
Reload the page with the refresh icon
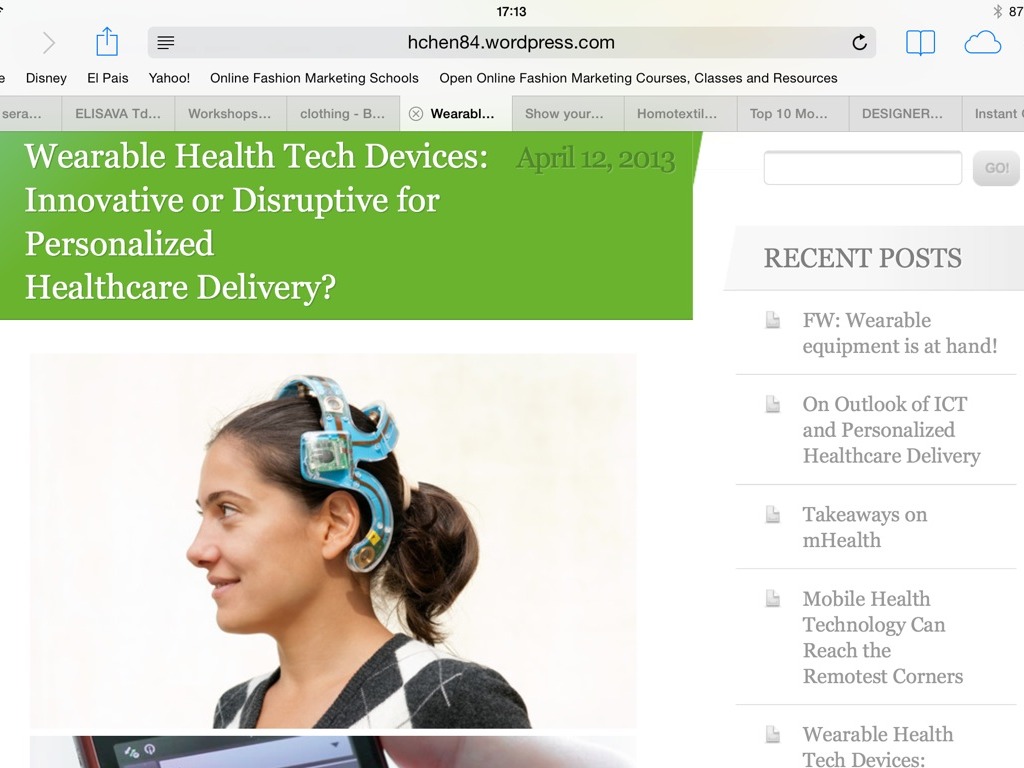point(859,42)
